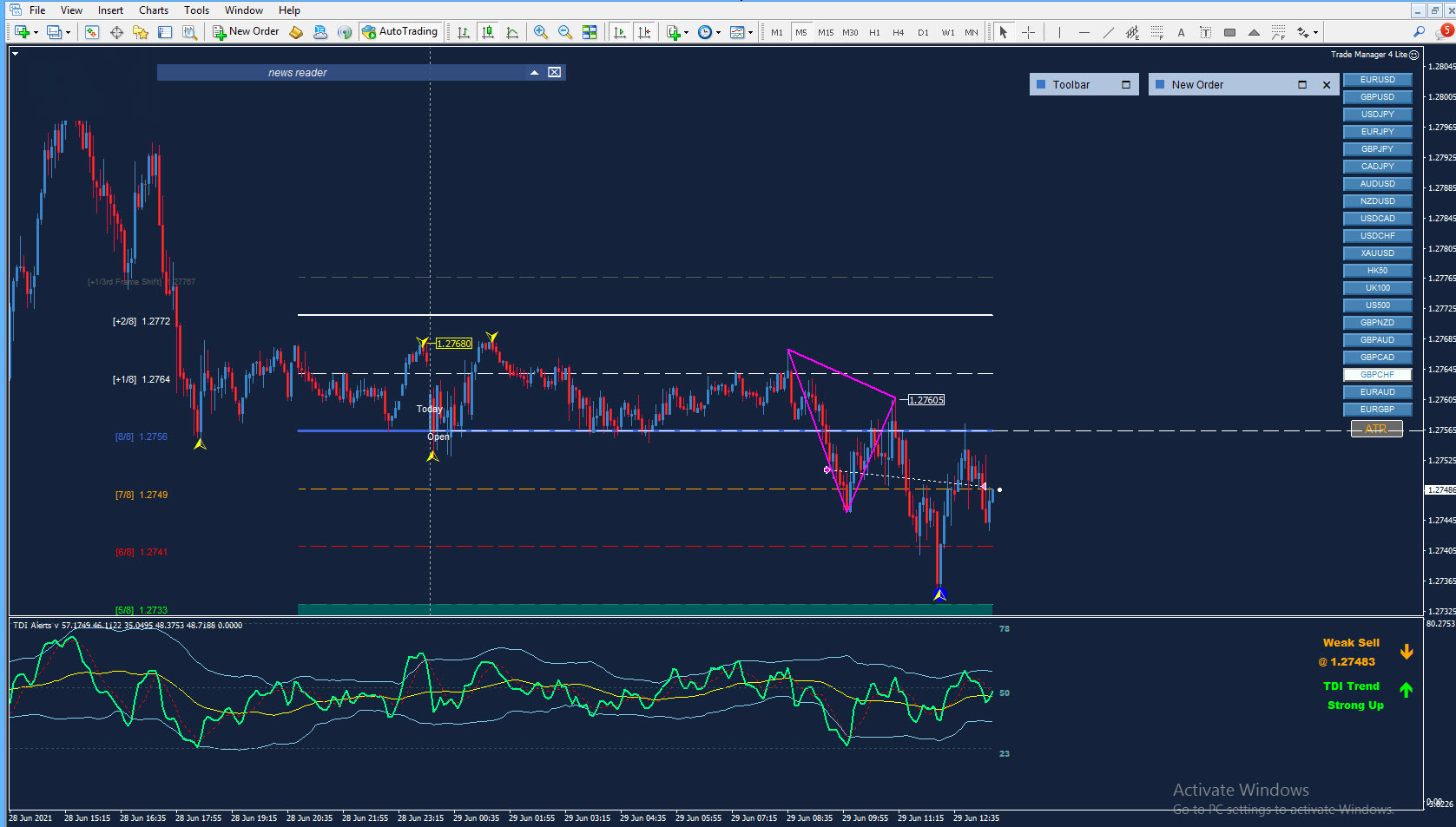This screenshot has height=827, width=1456.
Task: Open the Market Watch star icon
Action: pyautogui.click(x=141, y=32)
